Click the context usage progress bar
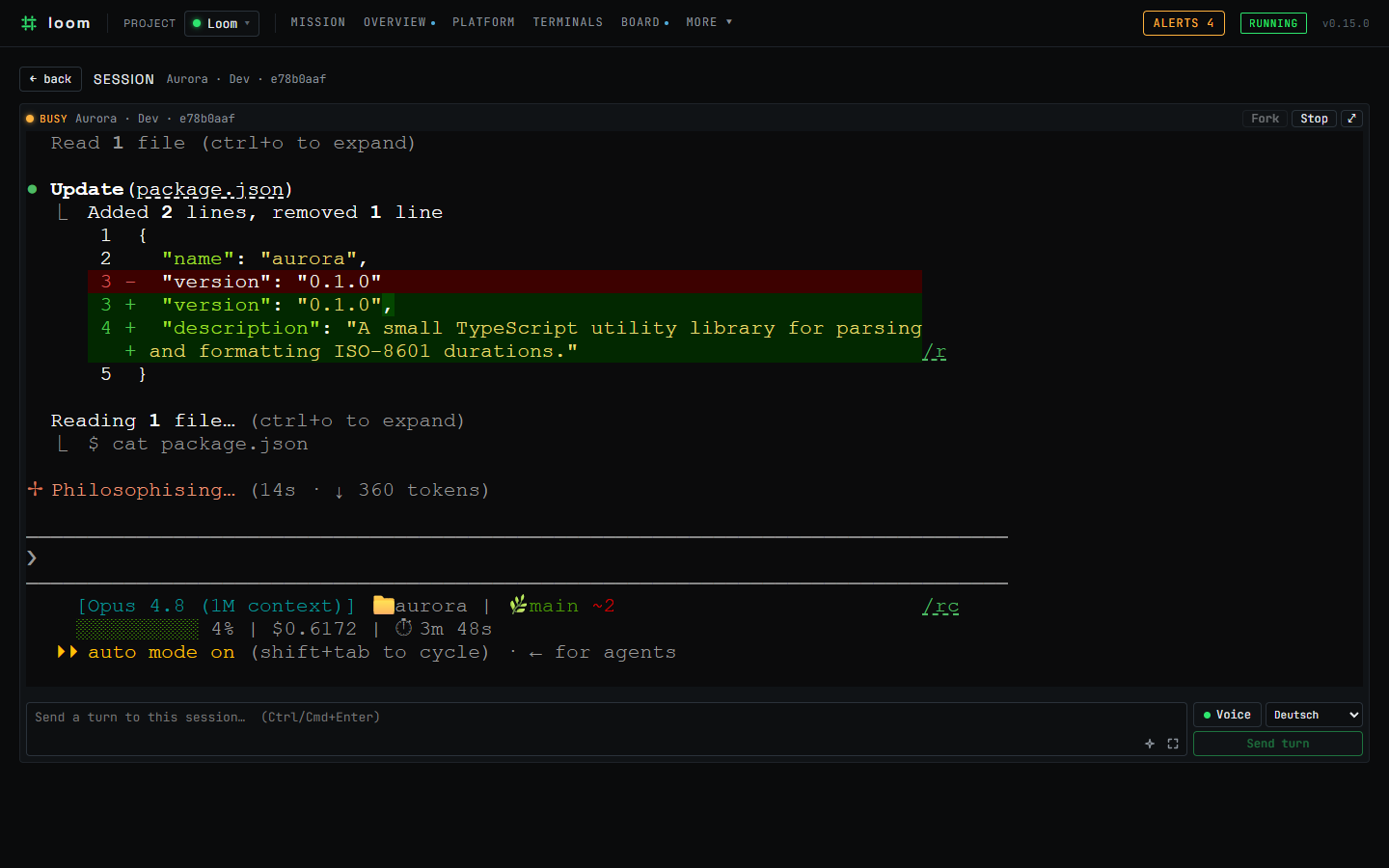This screenshot has width=1389, height=868. click(x=137, y=629)
